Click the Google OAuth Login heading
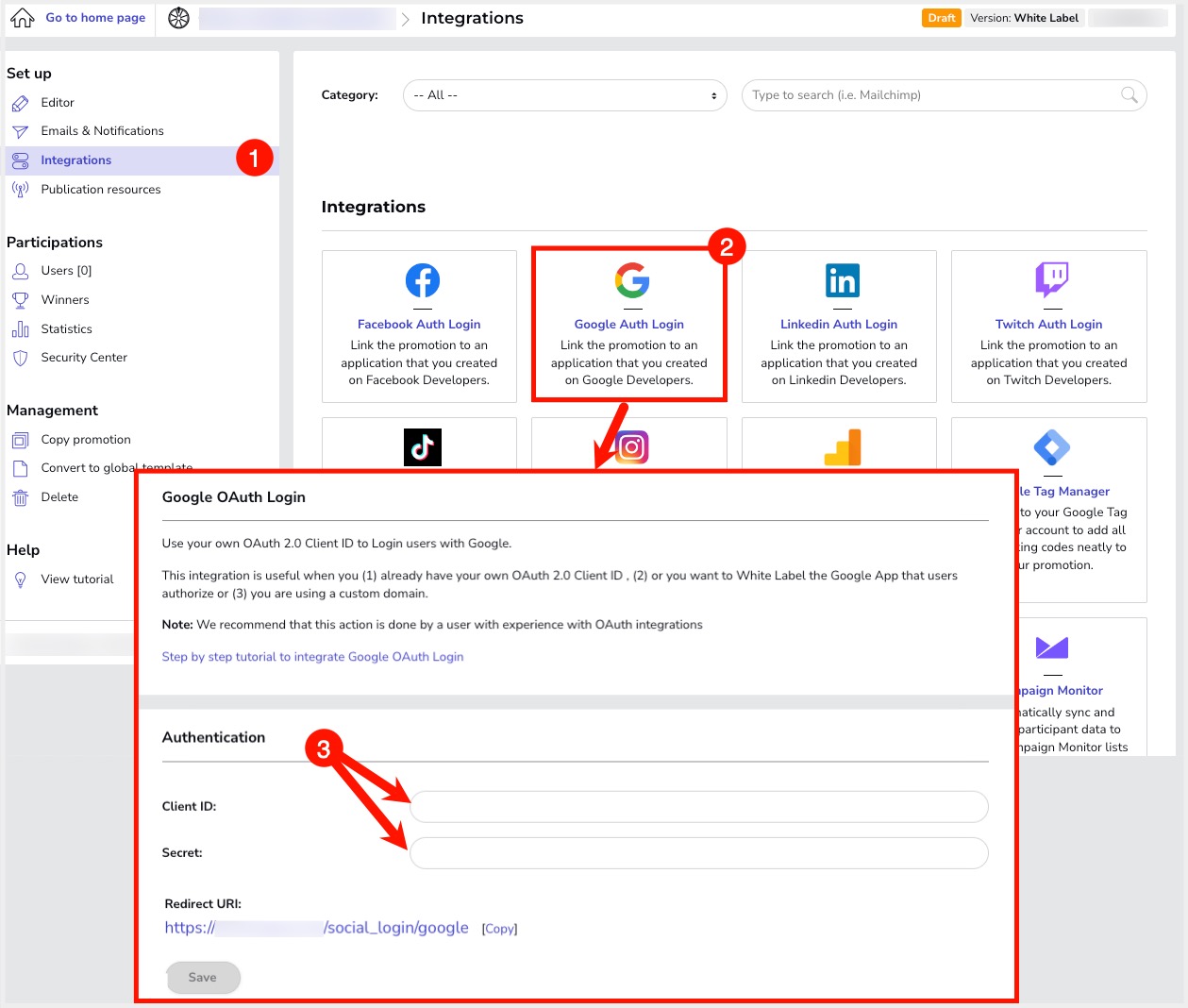This screenshot has height=1008, width=1188. (x=234, y=497)
